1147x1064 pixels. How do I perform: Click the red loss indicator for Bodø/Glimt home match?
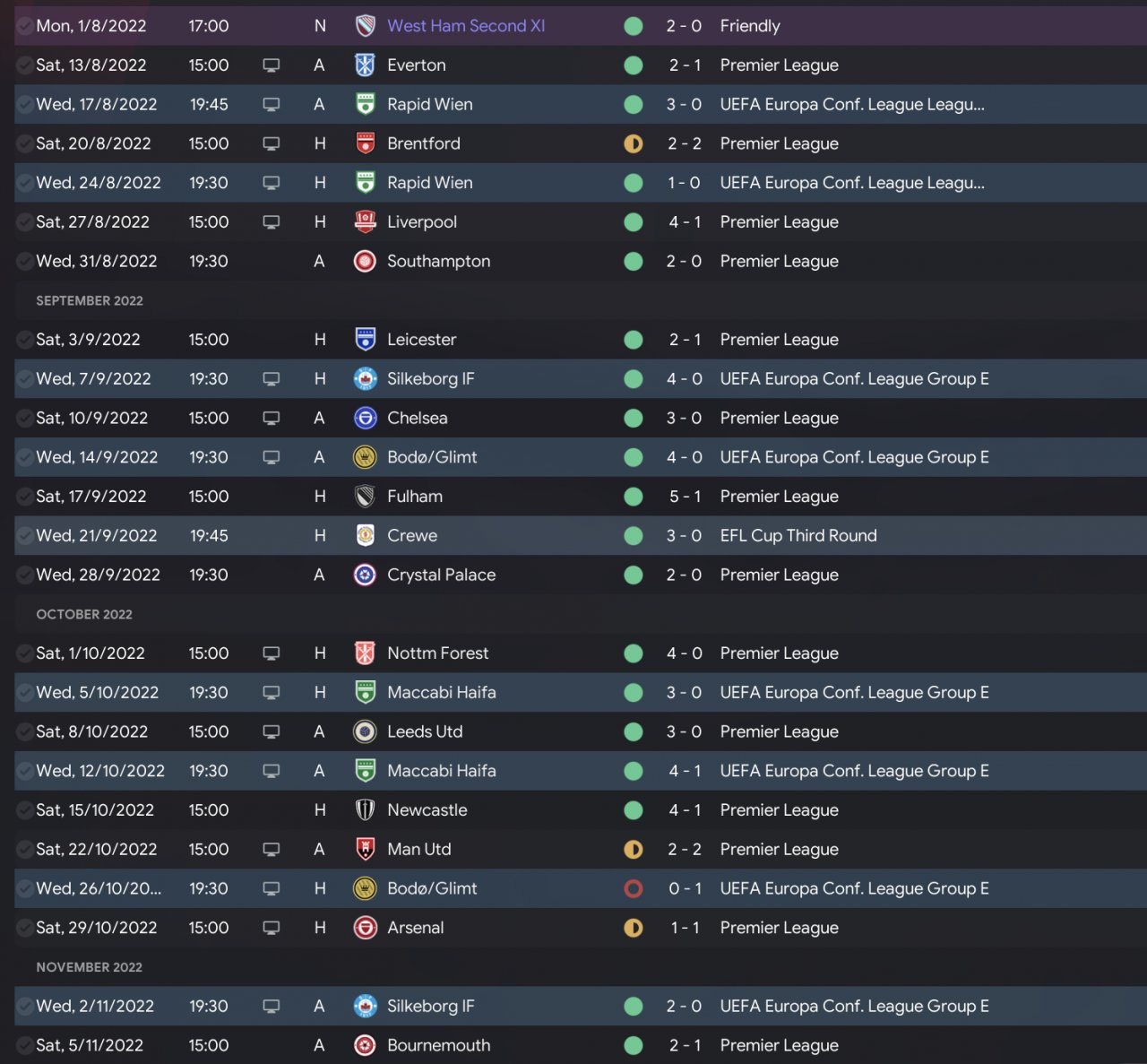coord(633,889)
